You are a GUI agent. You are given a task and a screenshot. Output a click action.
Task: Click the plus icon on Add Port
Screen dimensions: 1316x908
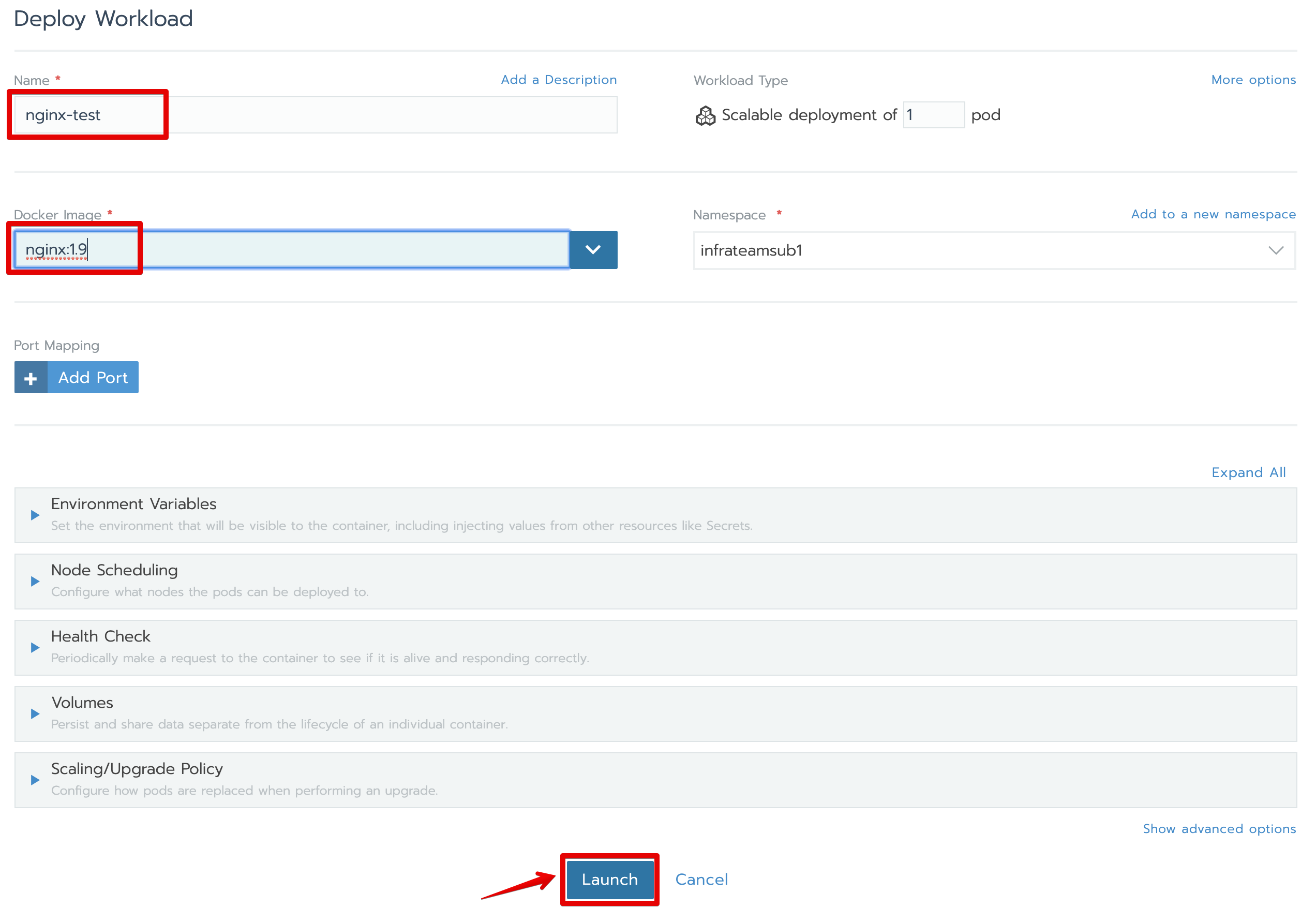tap(31, 378)
